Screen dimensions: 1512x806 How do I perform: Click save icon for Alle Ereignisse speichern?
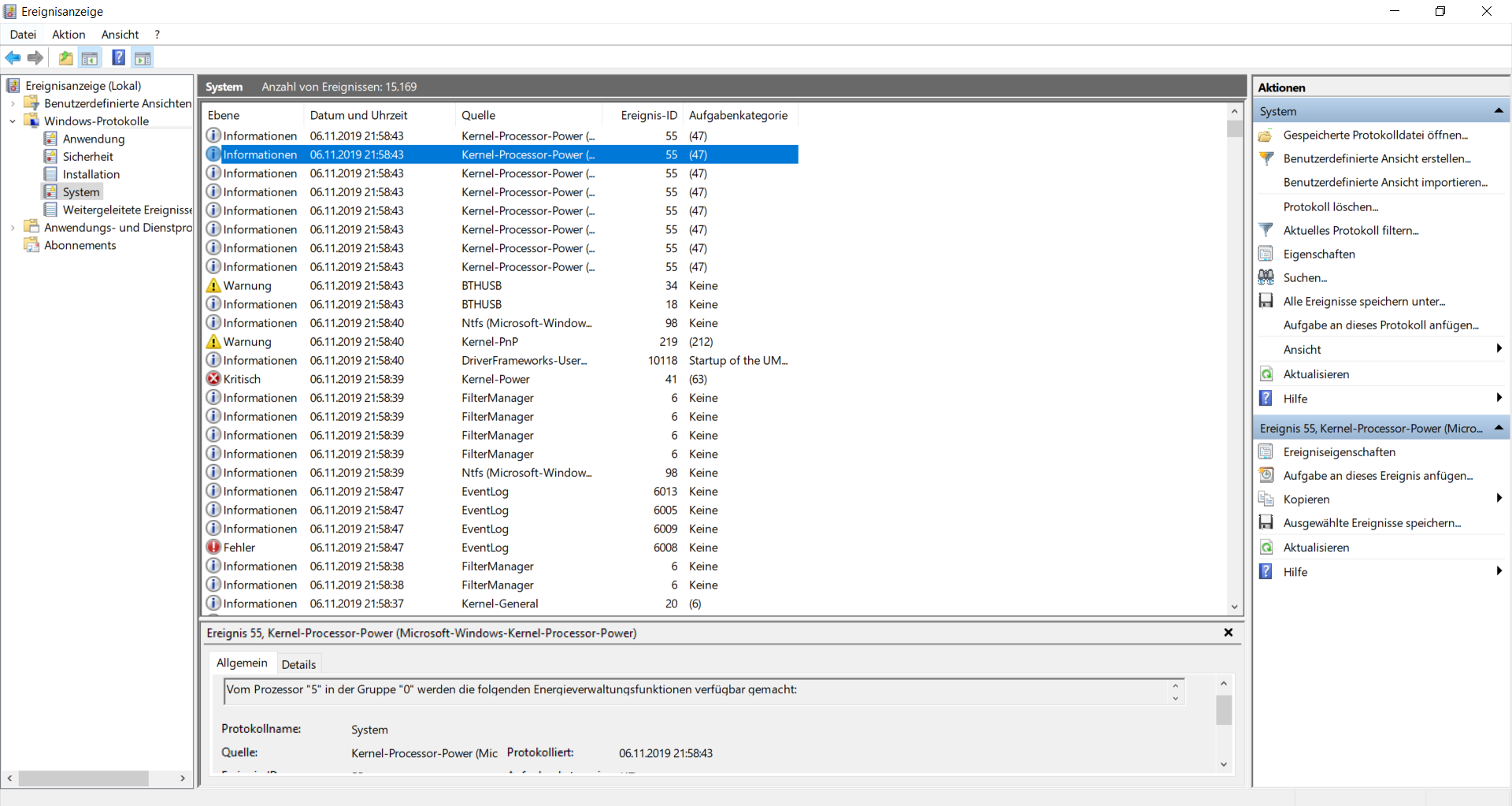[1266, 302]
